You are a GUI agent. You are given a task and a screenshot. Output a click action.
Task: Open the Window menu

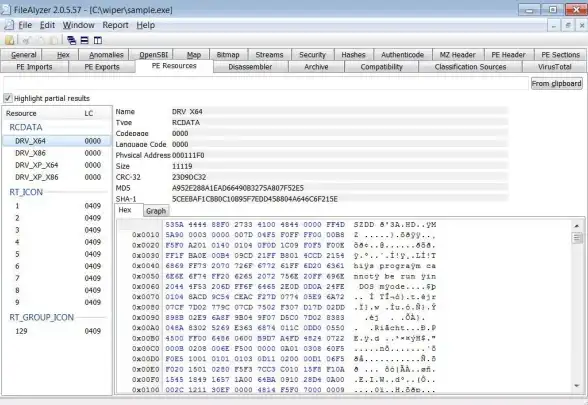coord(78,25)
